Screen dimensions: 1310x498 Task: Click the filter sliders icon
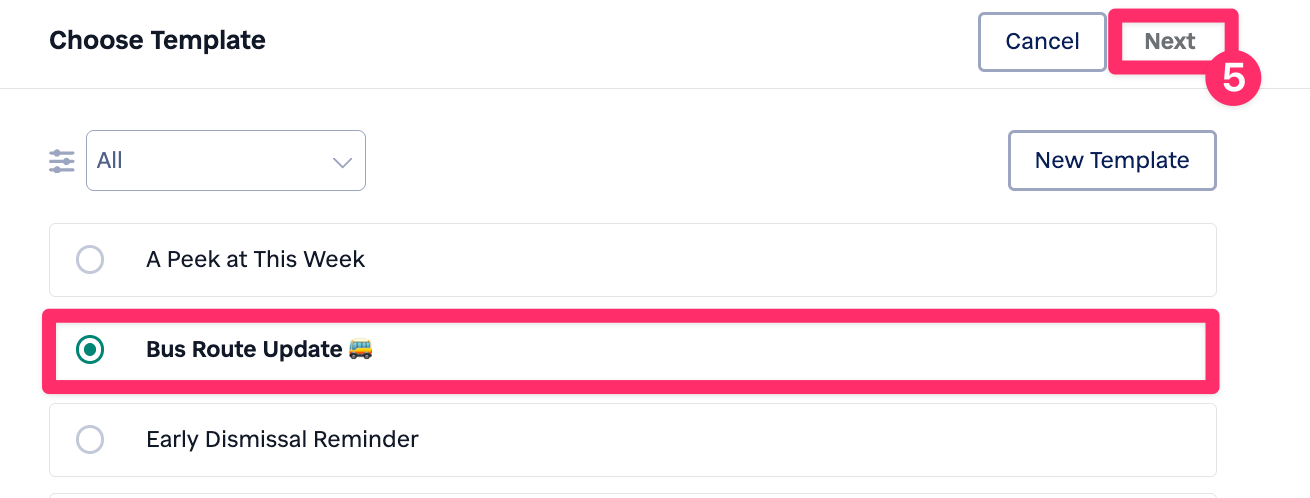click(x=62, y=161)
